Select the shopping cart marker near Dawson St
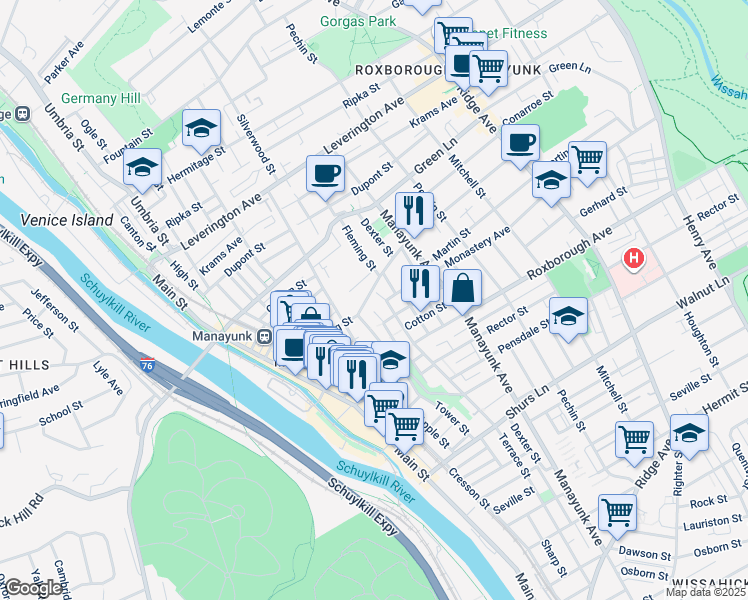The image size is (748, 600). pos(617,513)
